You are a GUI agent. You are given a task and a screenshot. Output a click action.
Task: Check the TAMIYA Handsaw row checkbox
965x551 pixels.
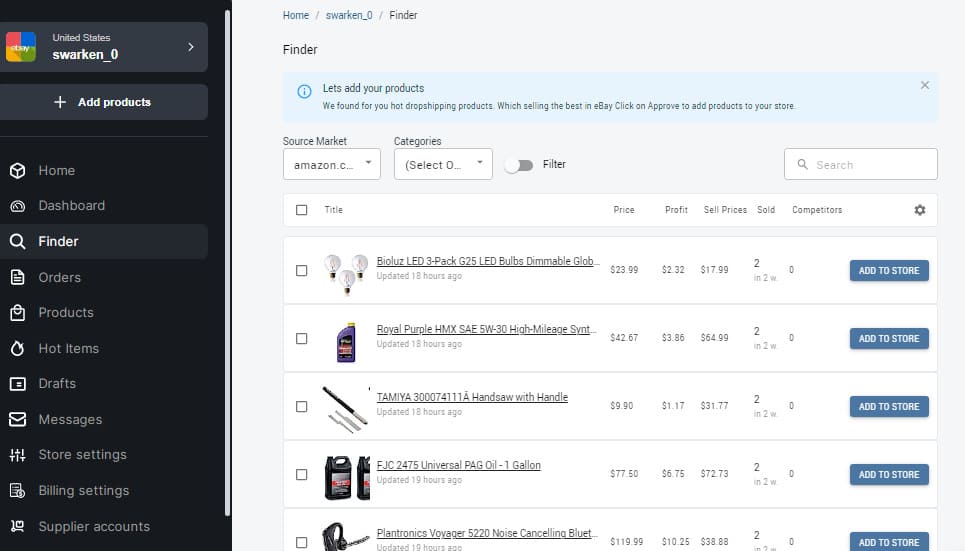(x=302, y=406)
